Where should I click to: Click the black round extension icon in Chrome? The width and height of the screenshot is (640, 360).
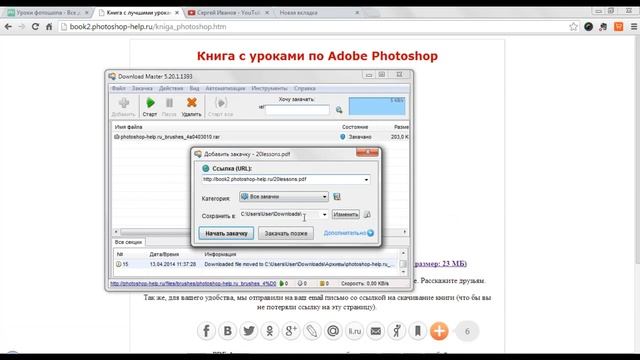click(589, 27)
